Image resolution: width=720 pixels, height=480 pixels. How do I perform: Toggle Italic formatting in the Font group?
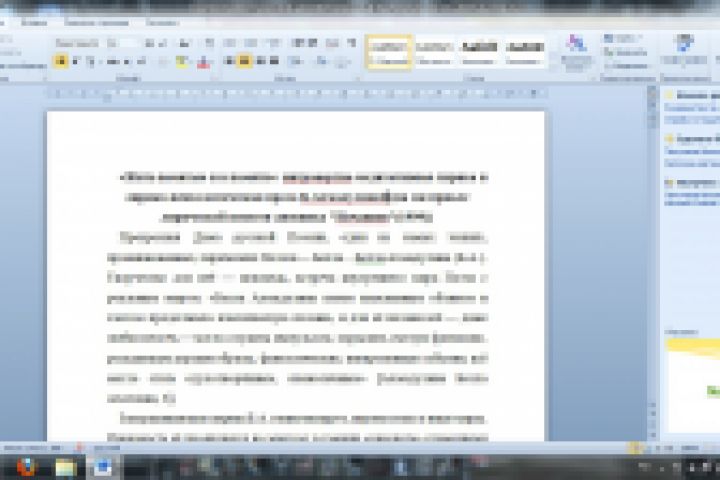click(76, 61)
